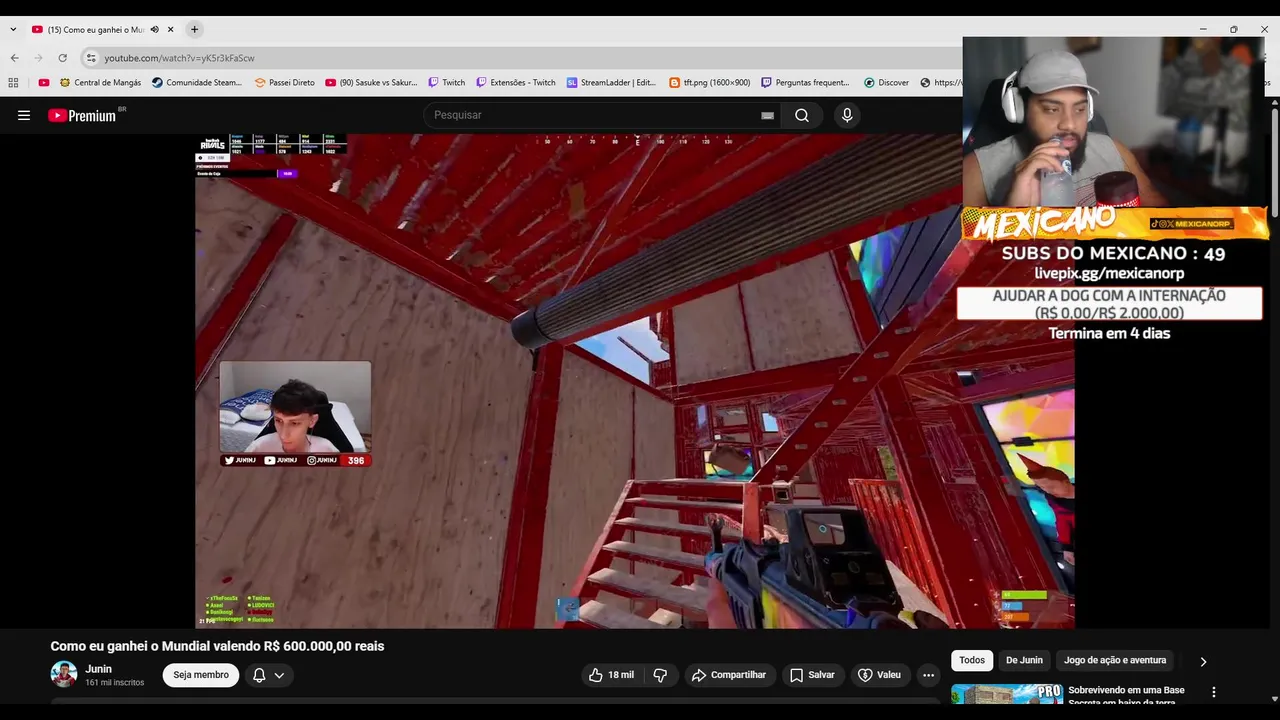Open Junin channel name link

pos(98,669)
